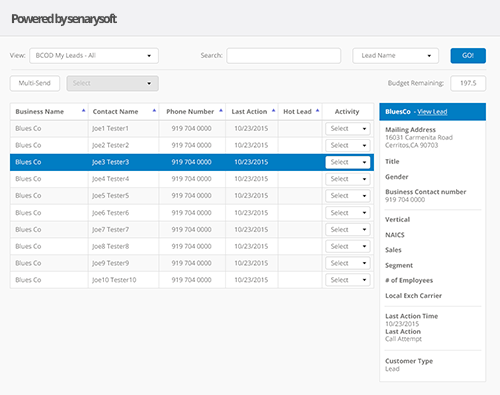Open Activity Select dropdown for Joe2 Tester2
The image size is (500, 395).
pos(348,145)
